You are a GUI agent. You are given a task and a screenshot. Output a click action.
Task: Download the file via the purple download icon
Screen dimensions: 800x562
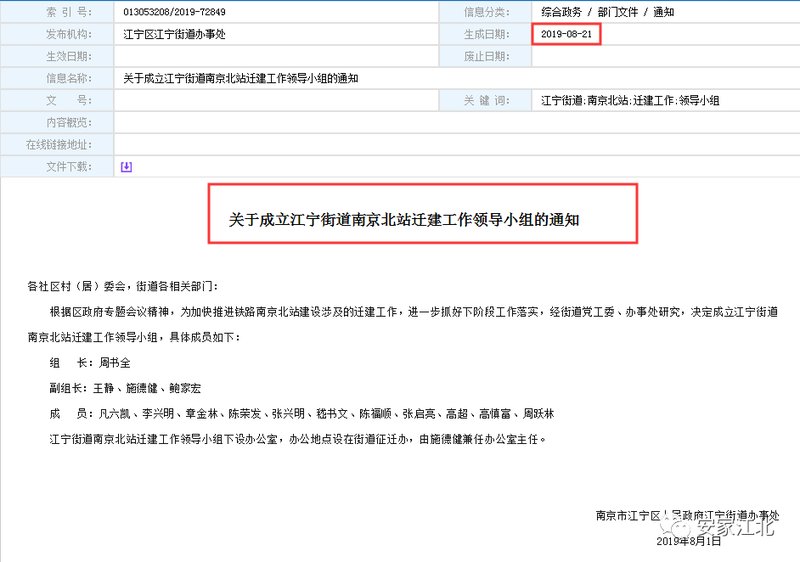click(x=126, y=167)
